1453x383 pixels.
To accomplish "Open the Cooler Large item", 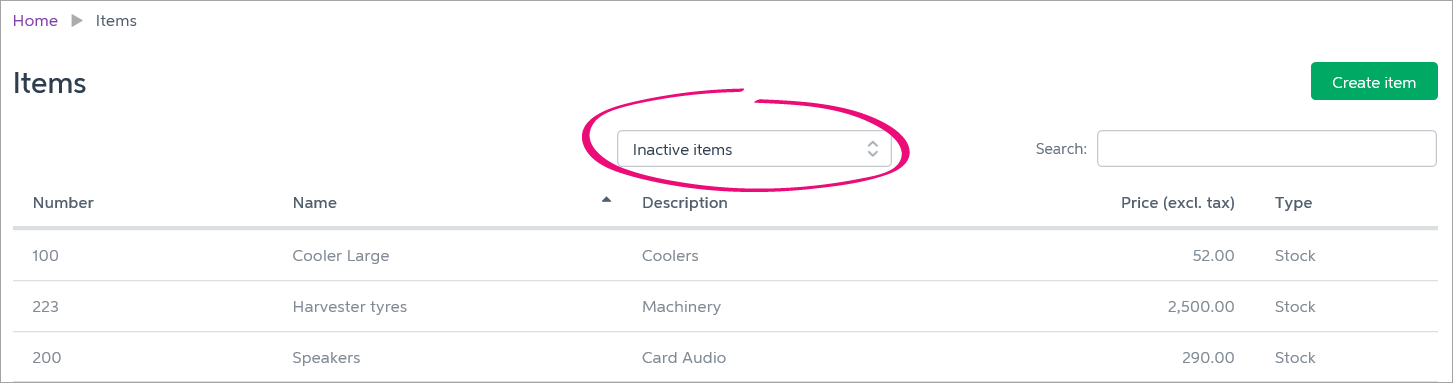I will pos(341,256).
